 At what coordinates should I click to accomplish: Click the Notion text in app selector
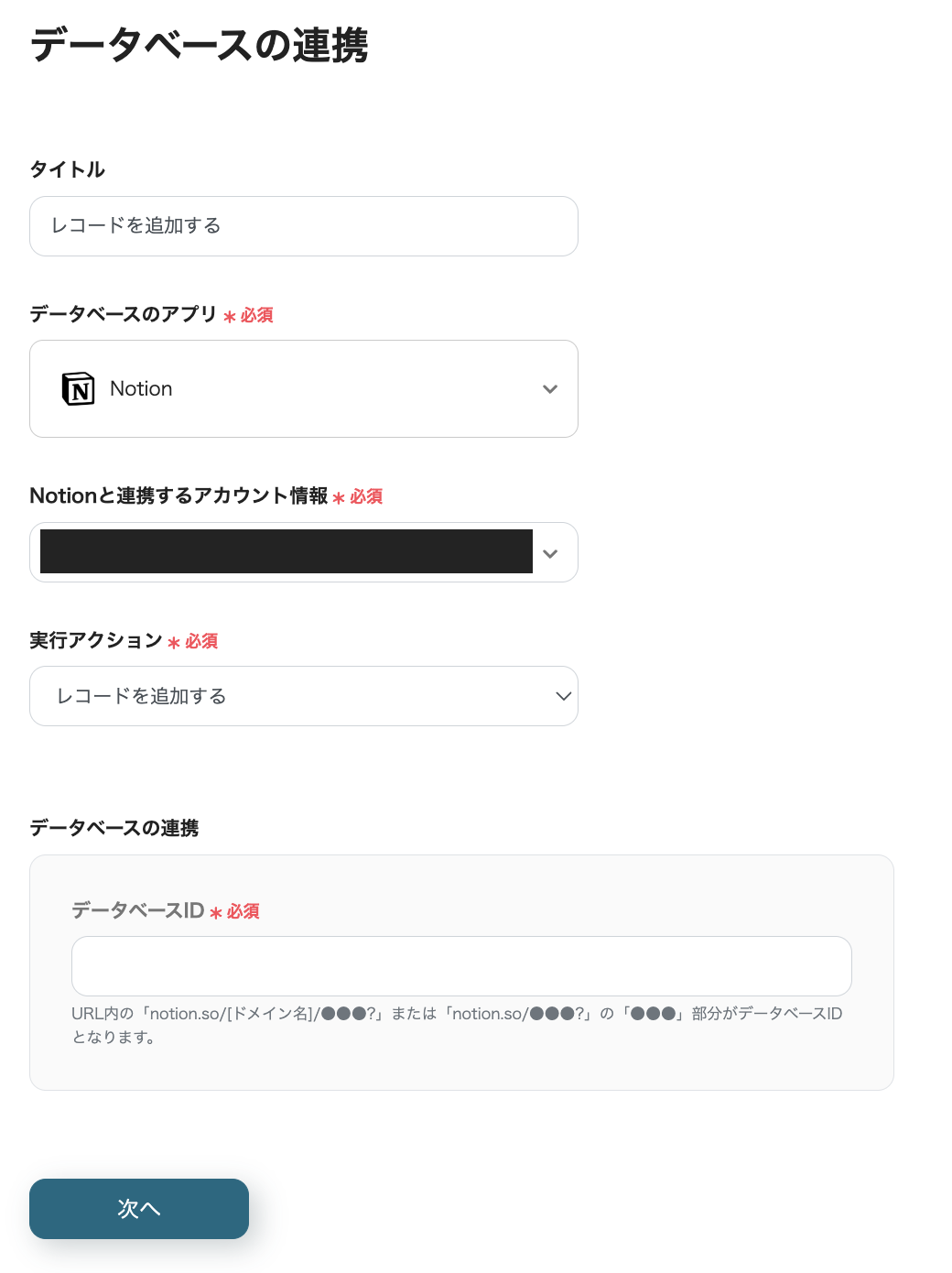pos(141,389)
